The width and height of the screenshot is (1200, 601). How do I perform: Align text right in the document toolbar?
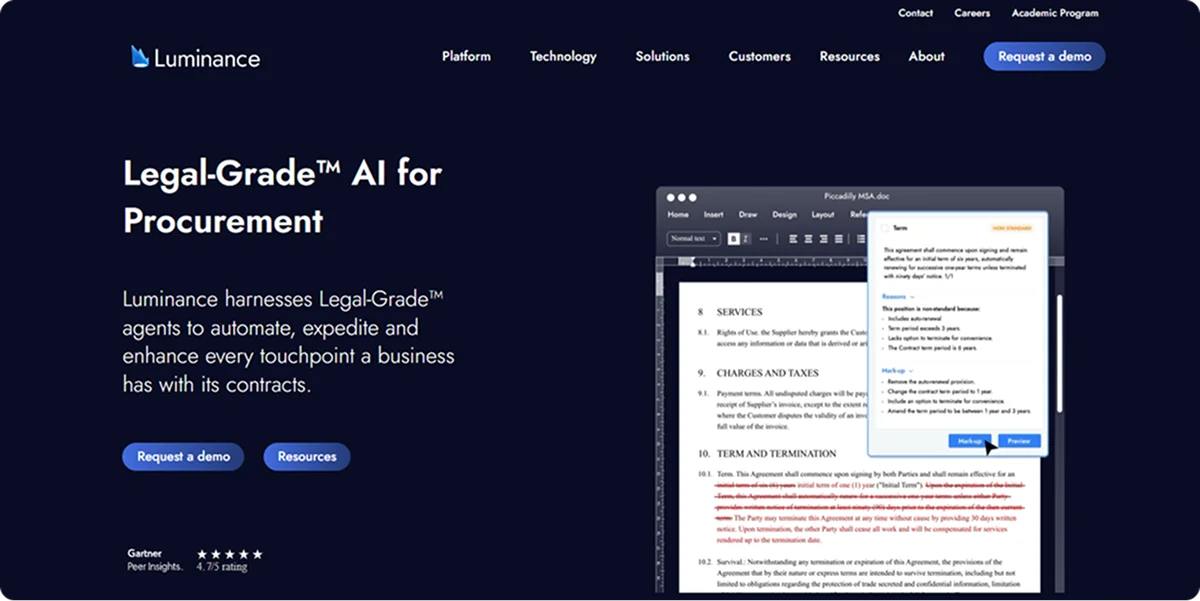tap(824, 239)
